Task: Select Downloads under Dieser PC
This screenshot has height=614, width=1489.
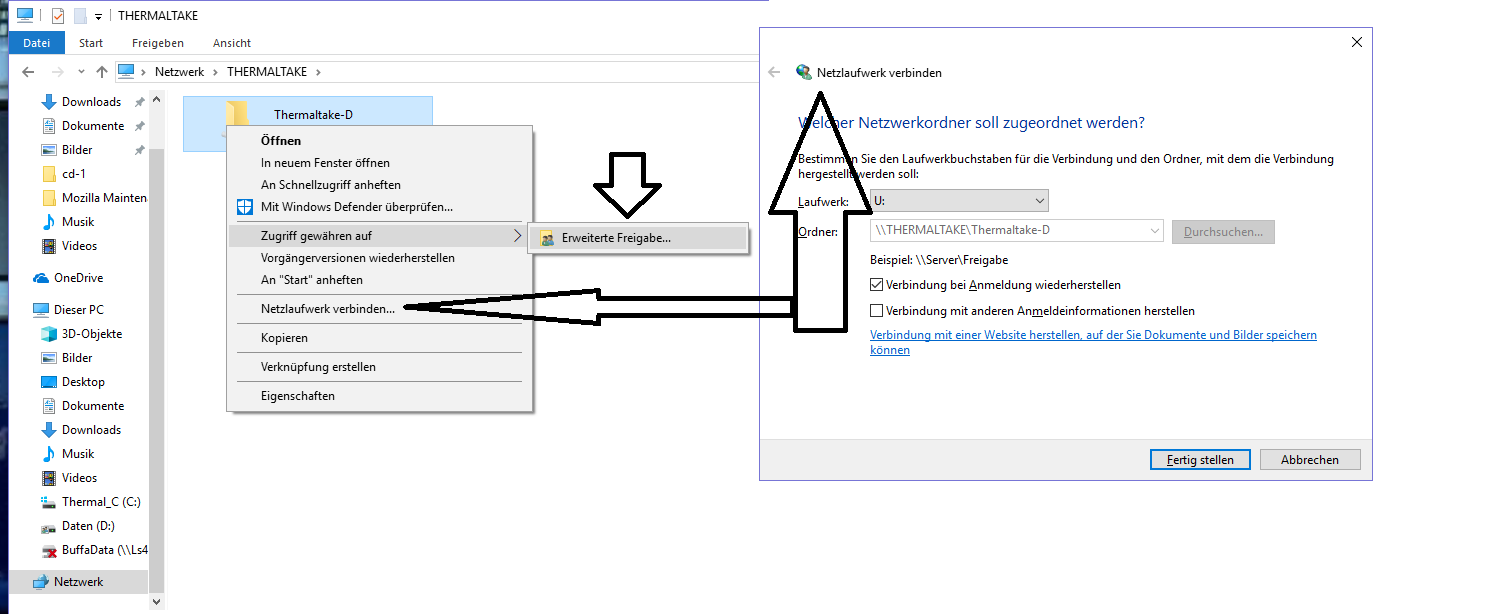Action: tap(91, 430)
